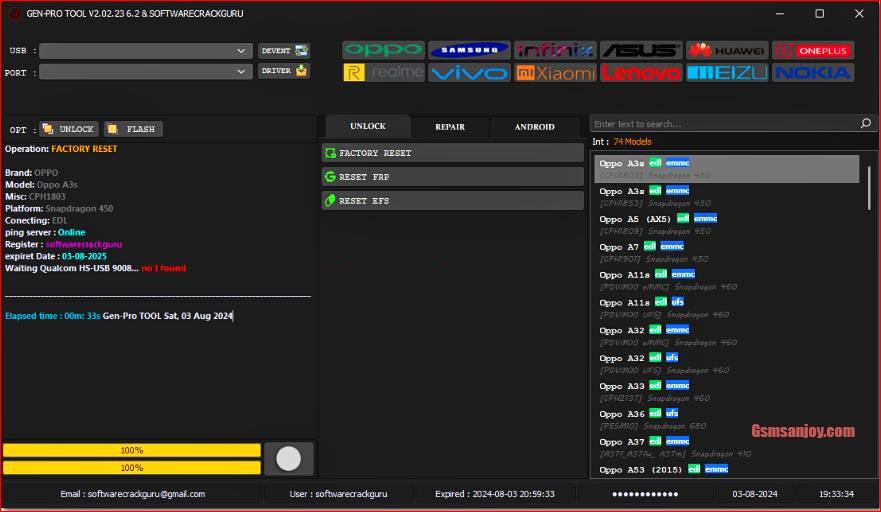
Task: Click the expiret Date 03-08-2025 log line
Action: point(56,256)
